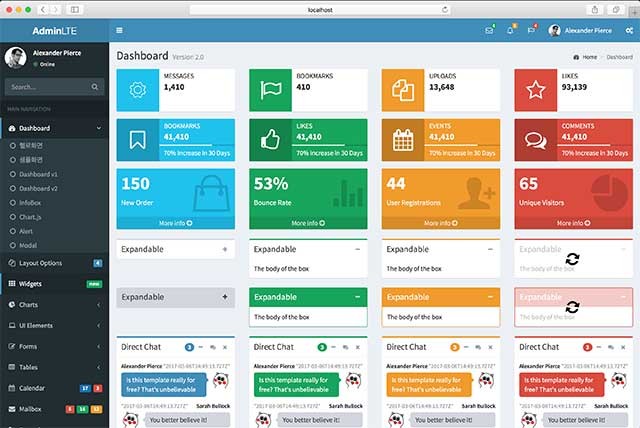Open the messages envelope icon in header

489,30
